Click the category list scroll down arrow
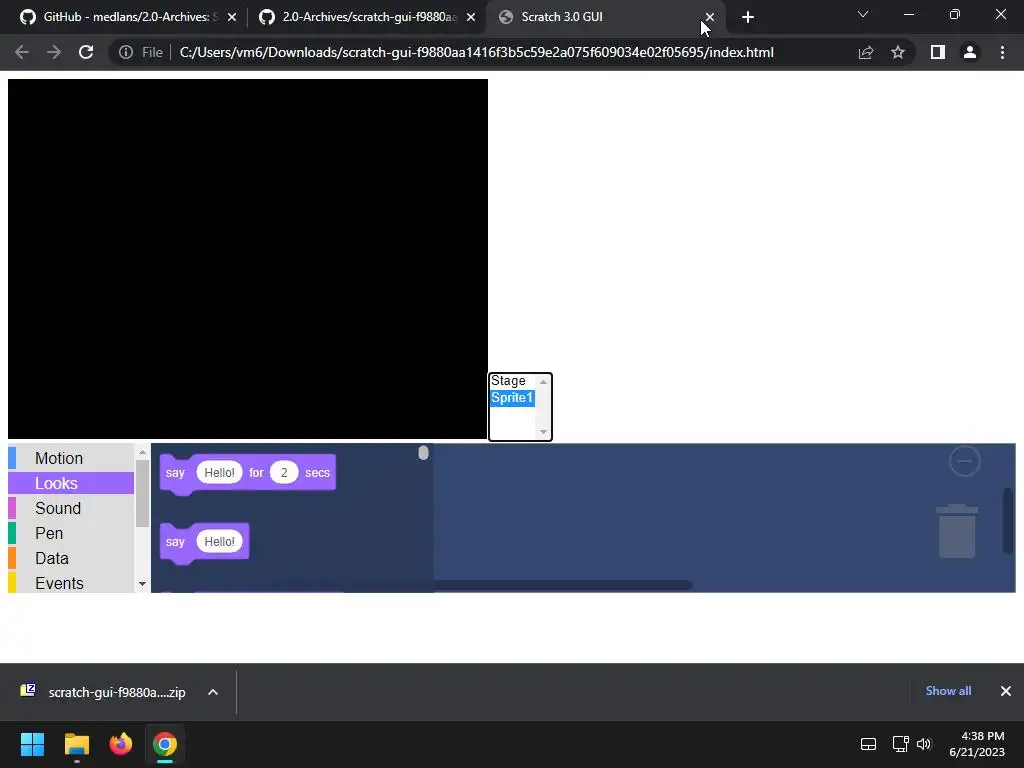Image resolution: width=1024 pixels, height=768 pixels. [142, 584]
